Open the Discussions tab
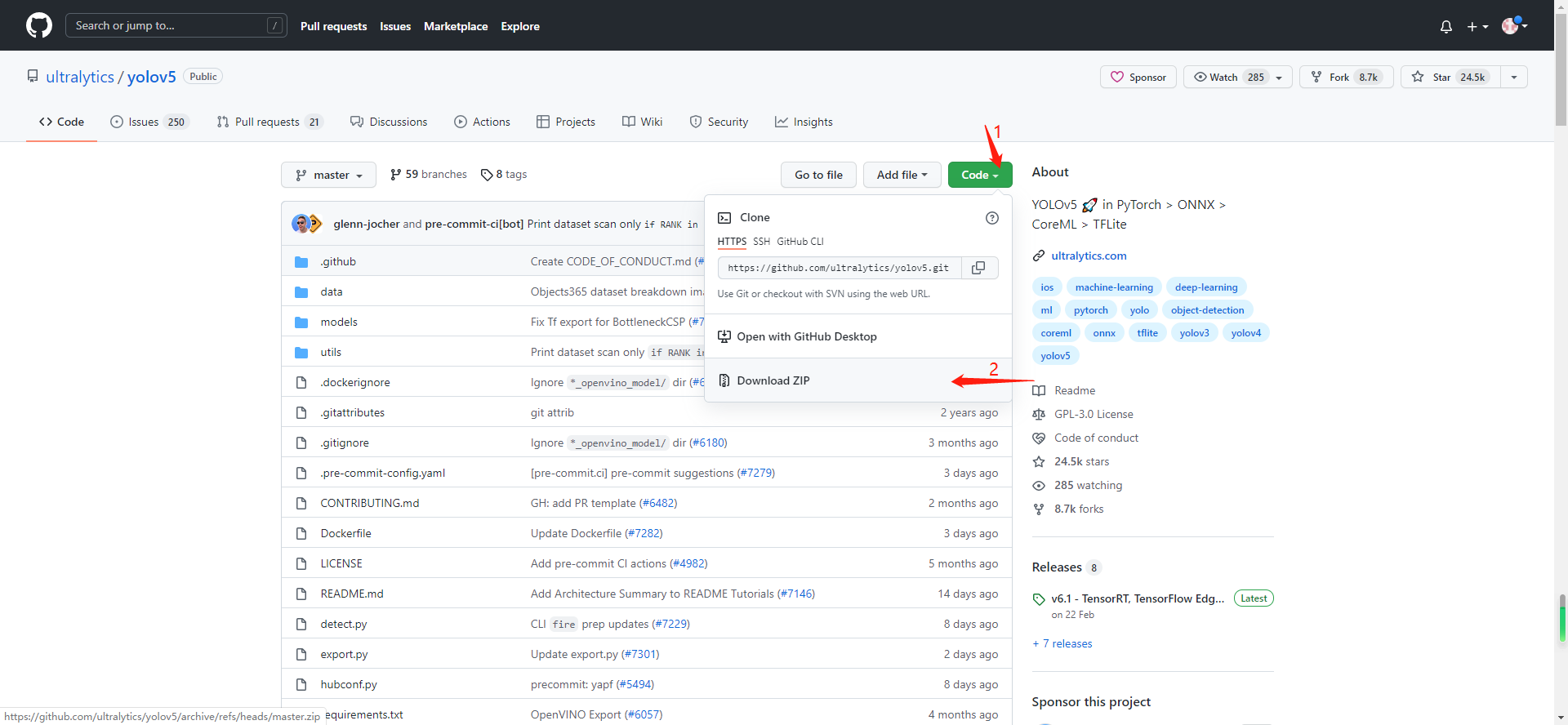This screenshot has height=725, width=1568. [389, 122]
